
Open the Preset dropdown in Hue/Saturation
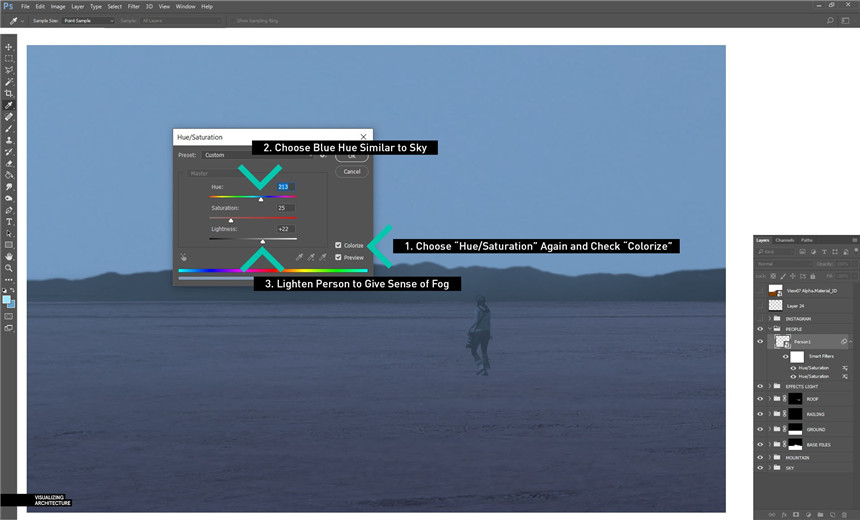point(257,155)
